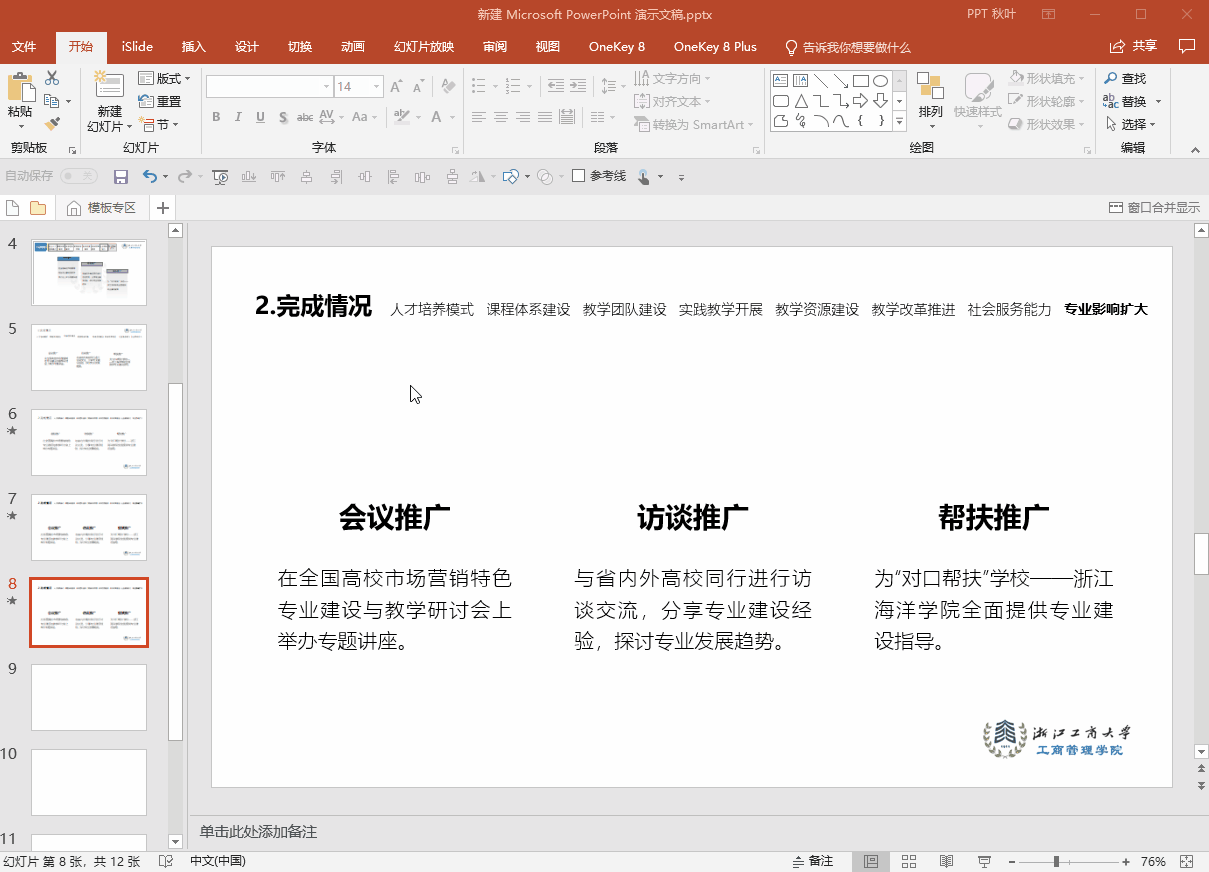Click the Redo arrow icon
1209x872 pixels.
[x=184, y=177]
